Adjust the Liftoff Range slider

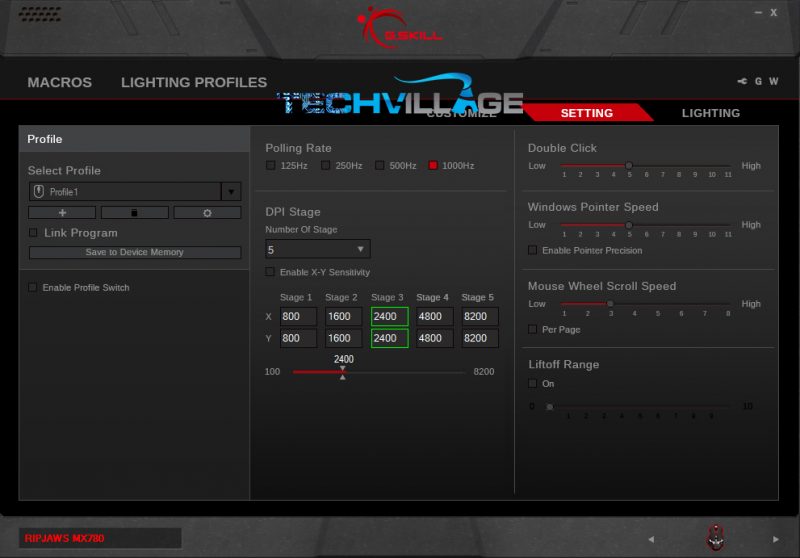(549, 407)
